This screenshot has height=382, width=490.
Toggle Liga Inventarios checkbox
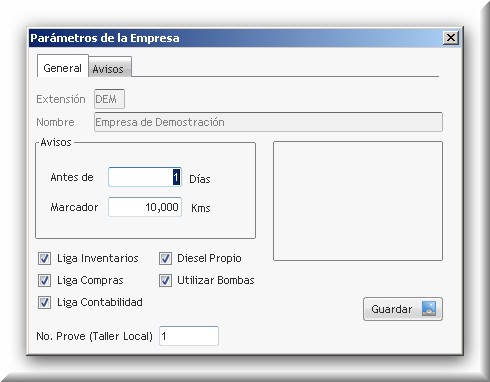[44, 258]
